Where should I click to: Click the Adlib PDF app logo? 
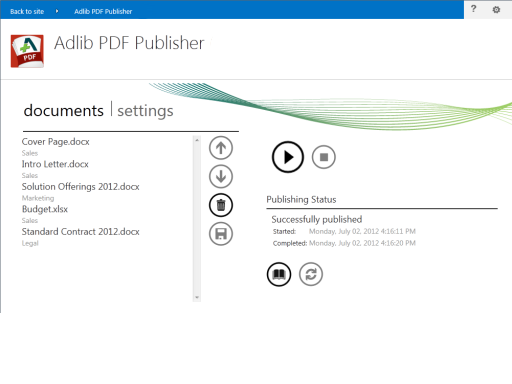coord(27,51)
